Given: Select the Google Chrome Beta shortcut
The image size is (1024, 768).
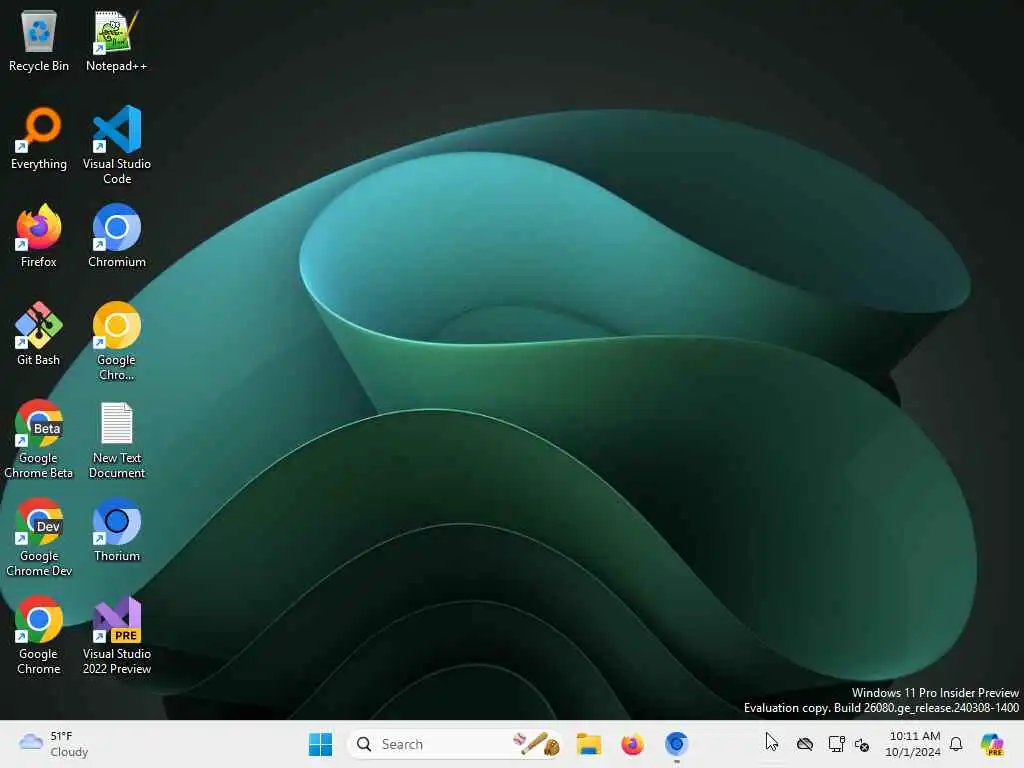Looking at the screenshot, I should coord(39,439).
